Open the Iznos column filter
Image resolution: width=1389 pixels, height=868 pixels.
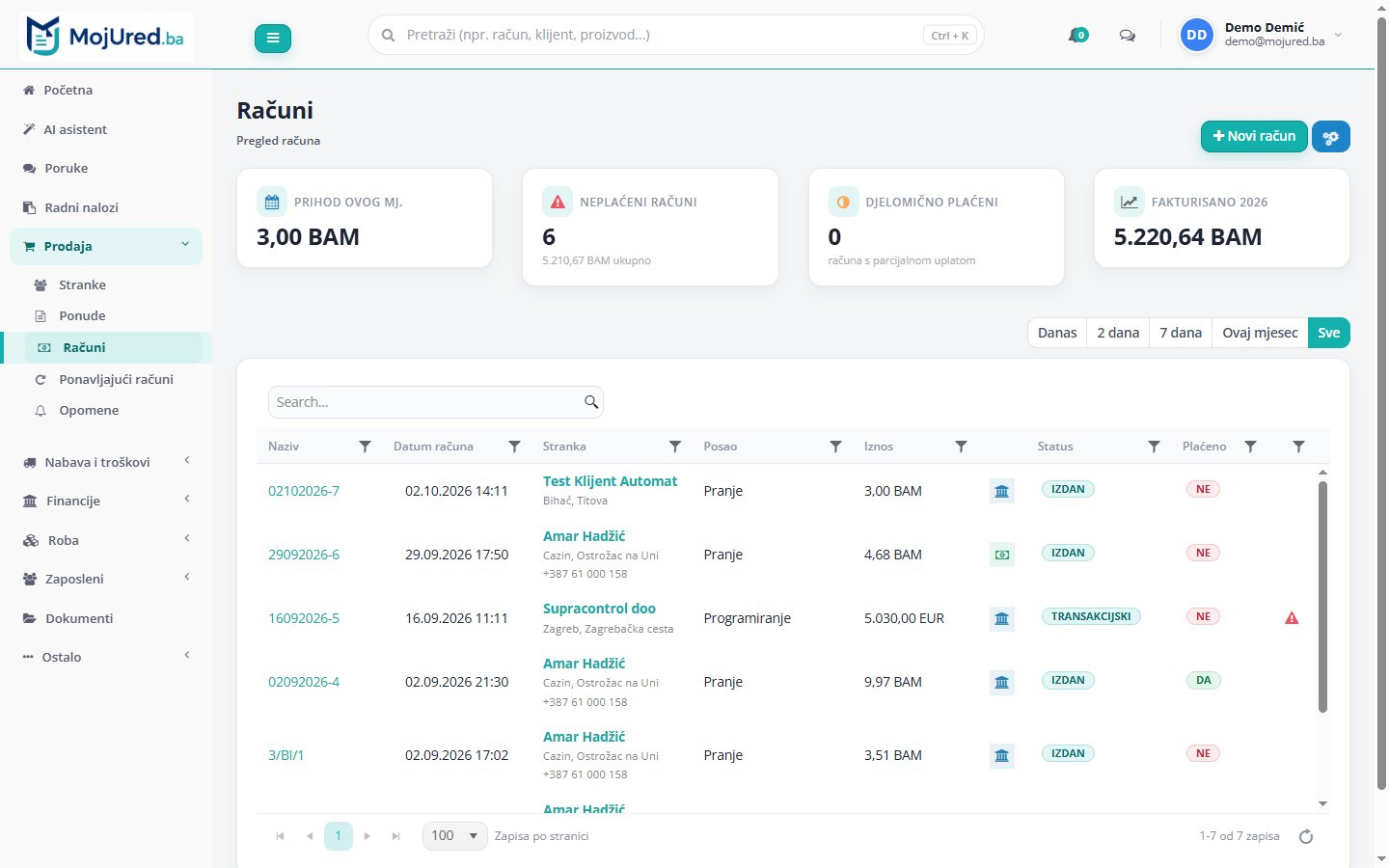[x=961, y=447]
